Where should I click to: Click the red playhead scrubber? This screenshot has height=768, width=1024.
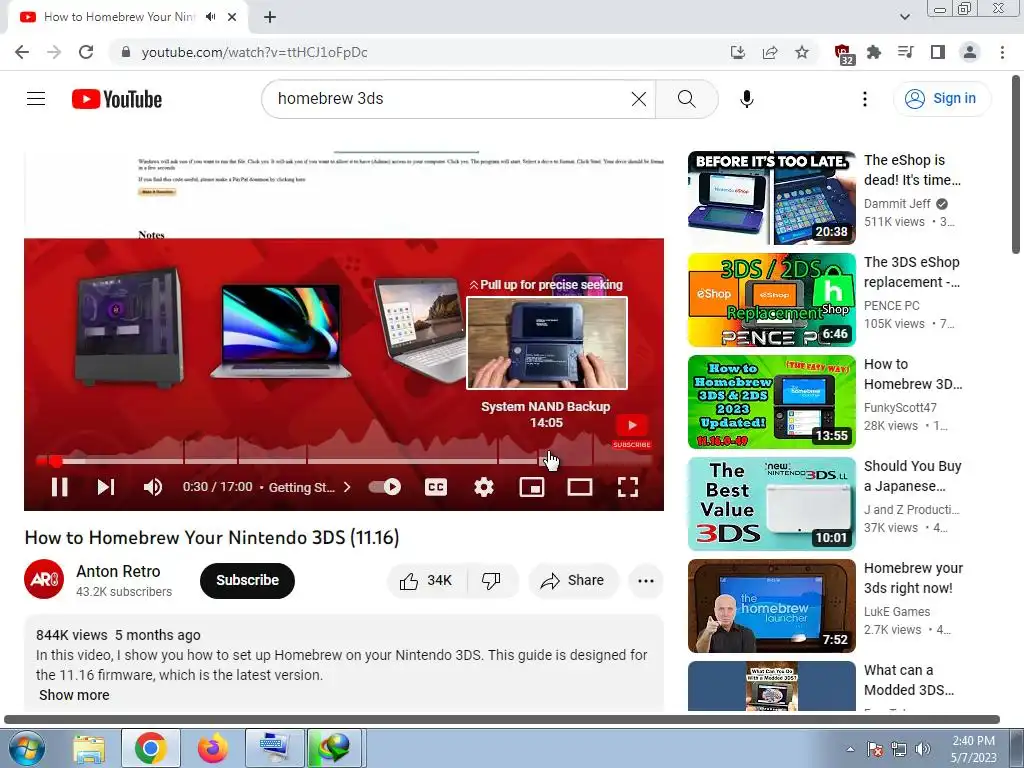click(x=56, y=461)
